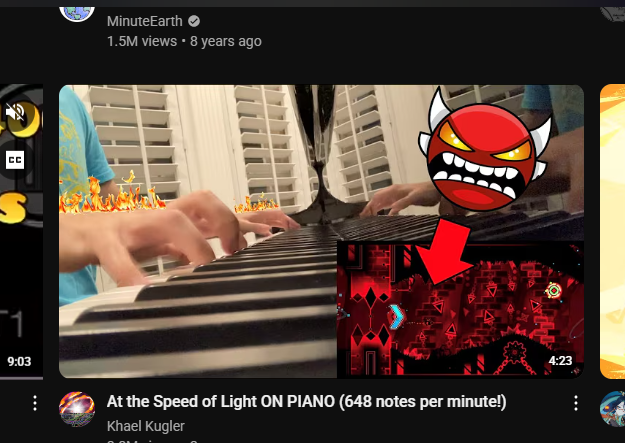The width and height of the screenshot is (625, 443).
Task: Click the big red arrow on thumbnail
Action: 444,251
